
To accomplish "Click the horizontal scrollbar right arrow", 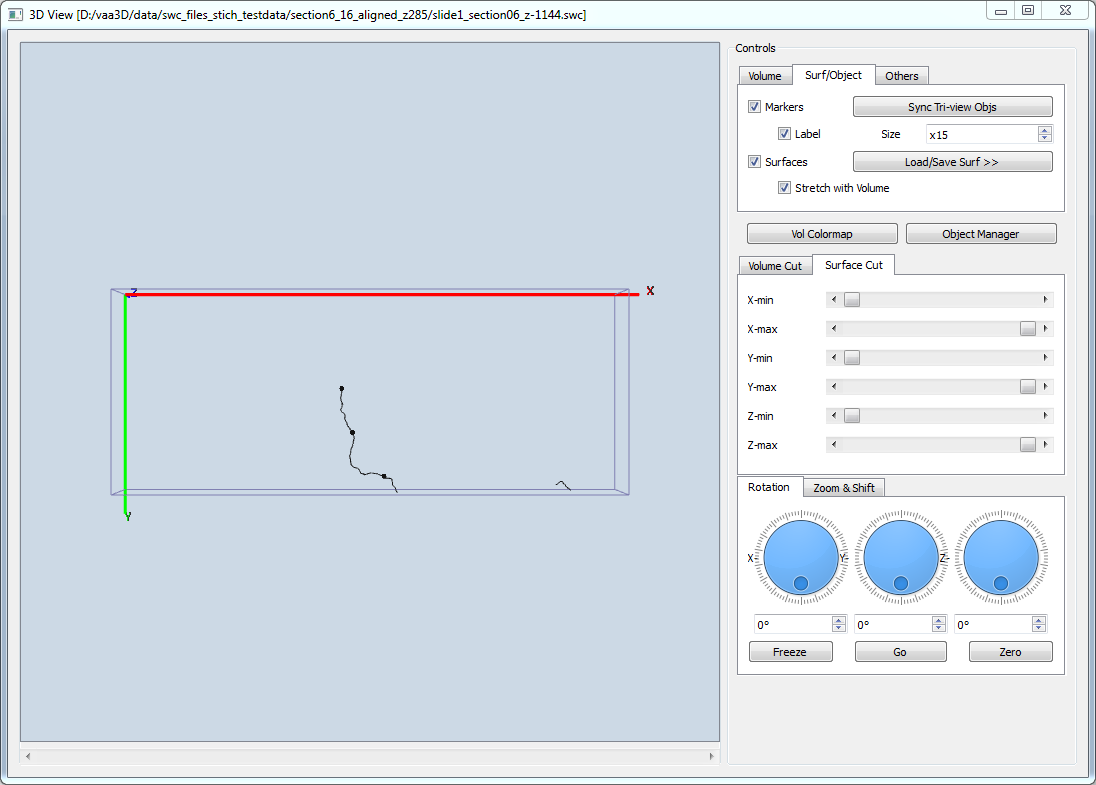I will pos(712,756).
